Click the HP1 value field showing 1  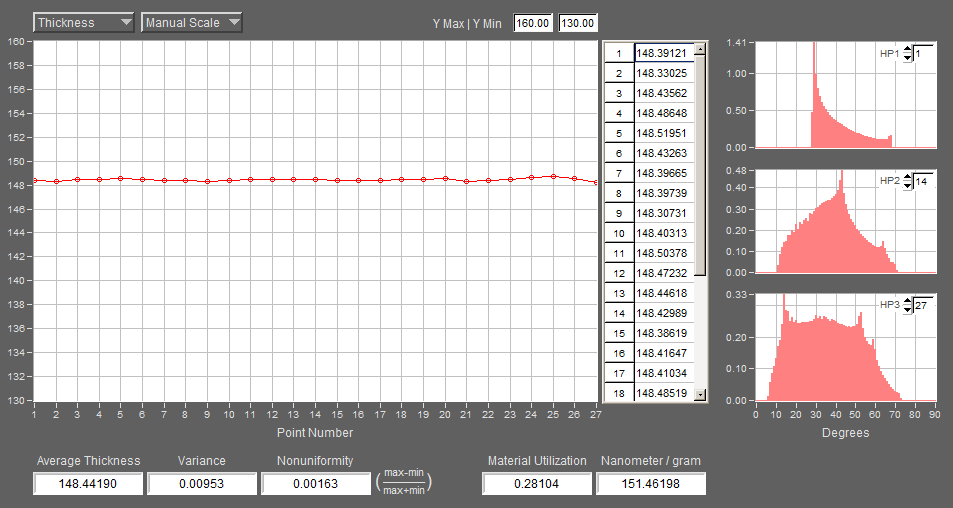coord(923,53)
